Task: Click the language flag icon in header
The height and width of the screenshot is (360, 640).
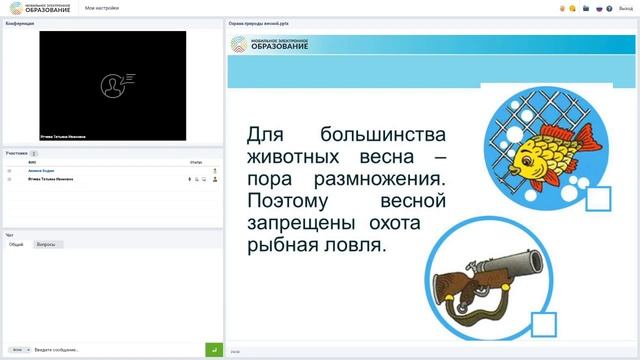Action: [599, 9]
